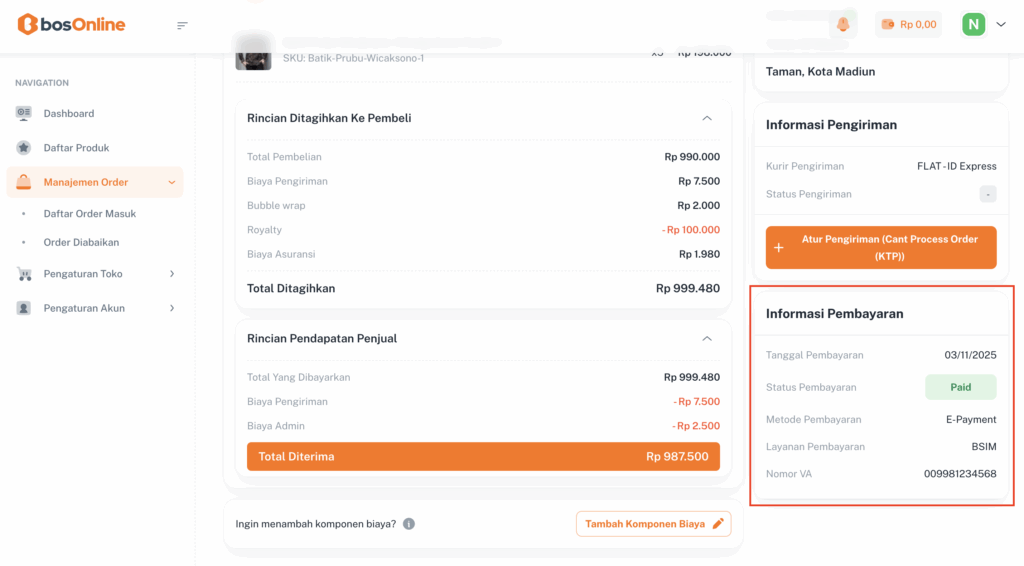This screenshot has height=566, width=1024.
Task: Click the product thumbnail image
Action: coord(253,53)
